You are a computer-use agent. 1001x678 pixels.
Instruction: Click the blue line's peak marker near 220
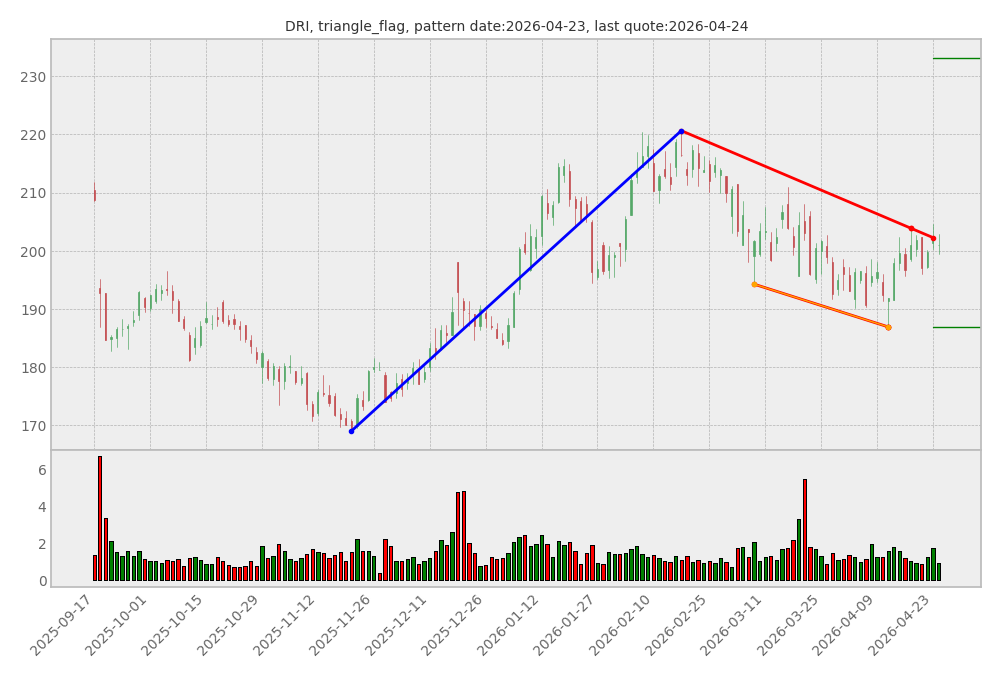point(681,131)
